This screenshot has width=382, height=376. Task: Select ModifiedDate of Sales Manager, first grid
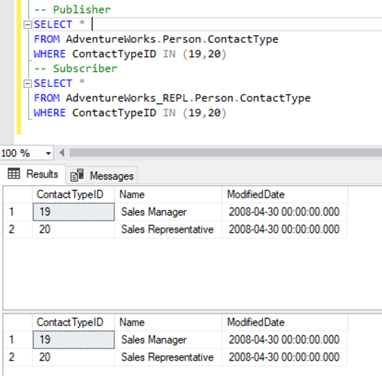(284, 212)
